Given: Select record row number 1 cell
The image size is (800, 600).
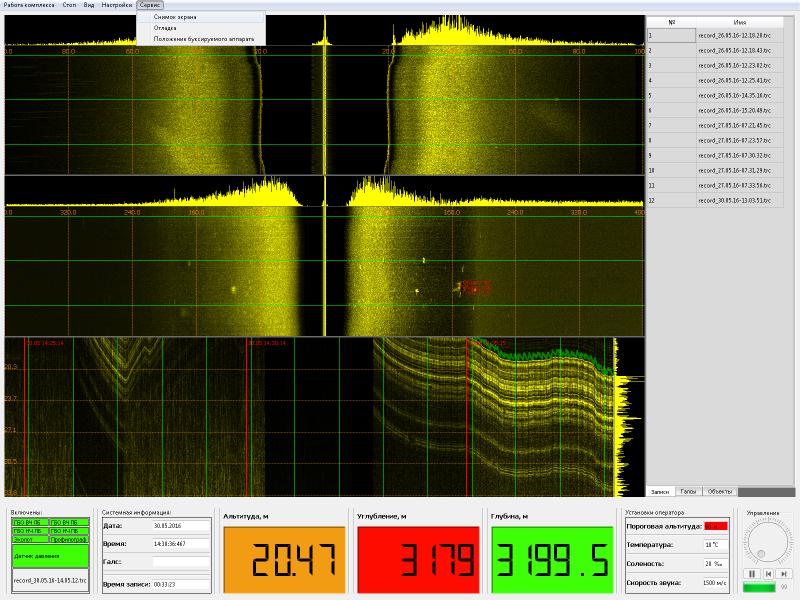Looking at the screenshot, I should coord(671,36).
